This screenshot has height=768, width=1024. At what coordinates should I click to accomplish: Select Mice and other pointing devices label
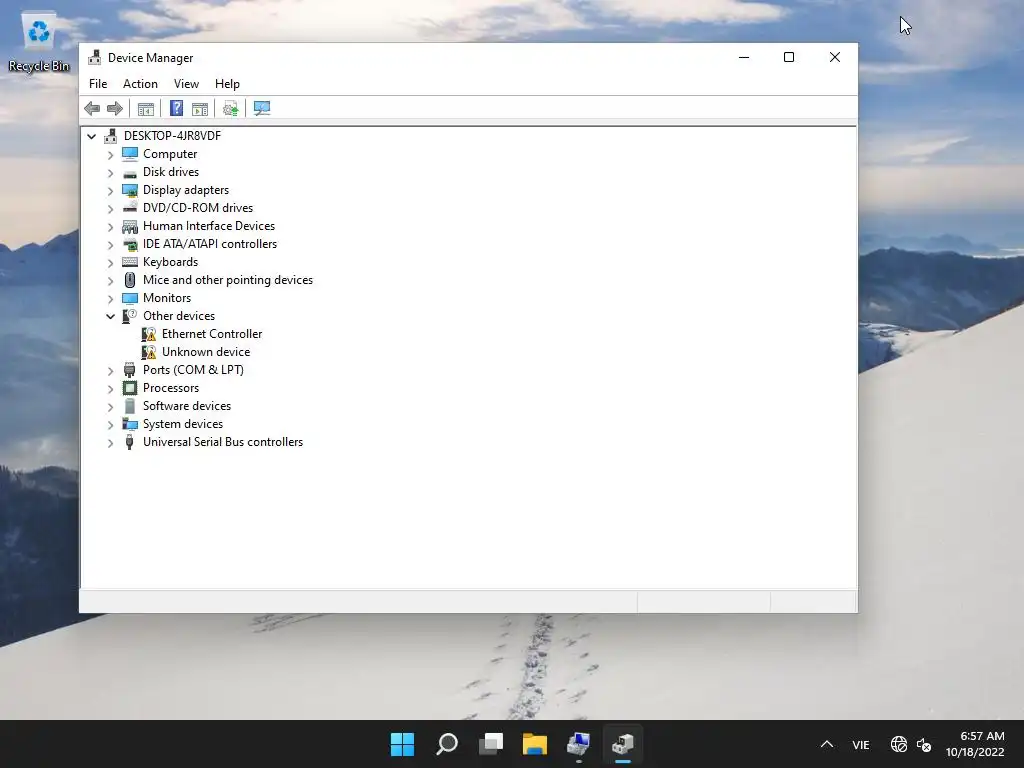(228, 280)
